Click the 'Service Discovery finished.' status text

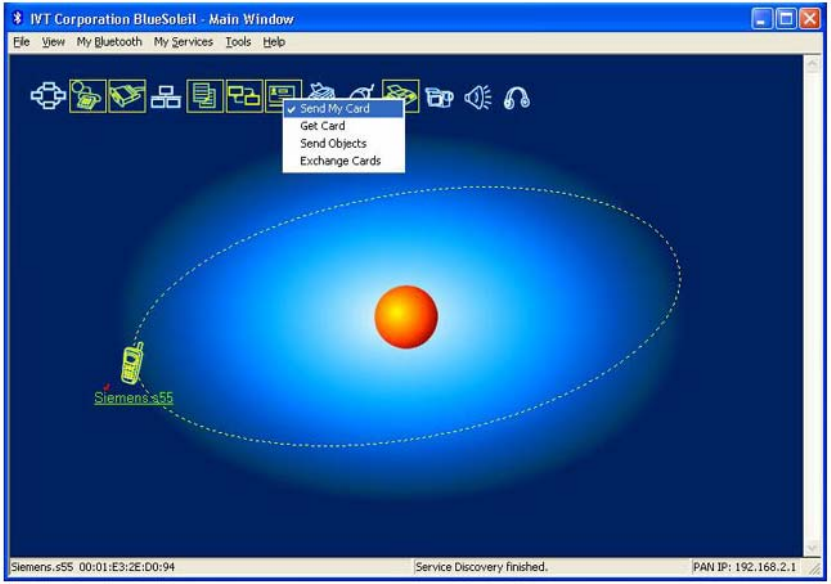tap(481, 567)
